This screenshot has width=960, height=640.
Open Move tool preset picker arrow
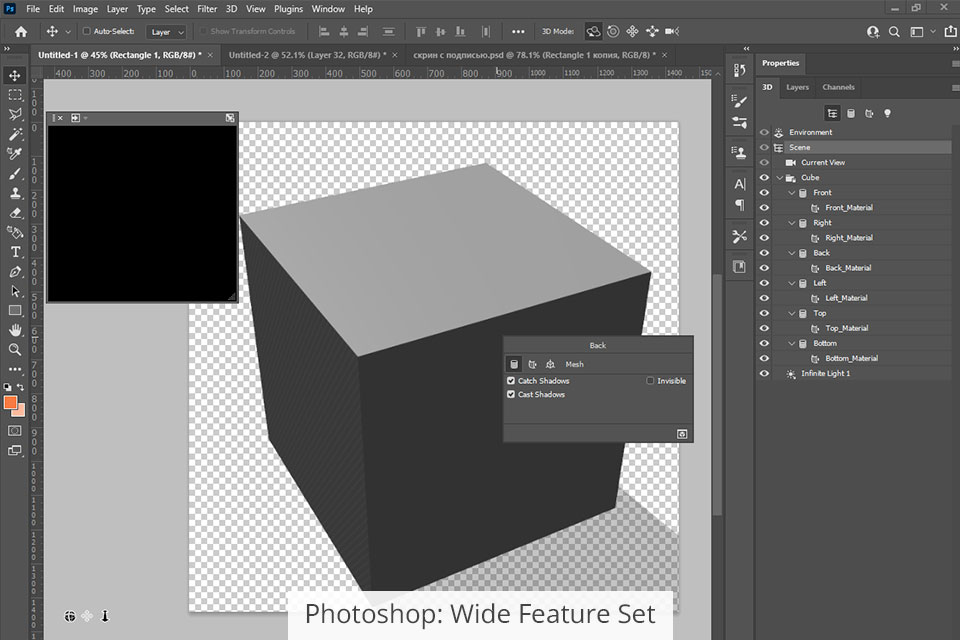click(x=68, y=32)
